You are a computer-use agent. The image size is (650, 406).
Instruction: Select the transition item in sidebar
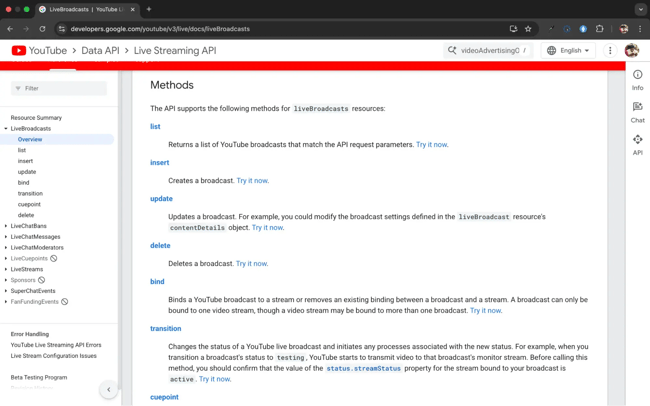point(30,194)
